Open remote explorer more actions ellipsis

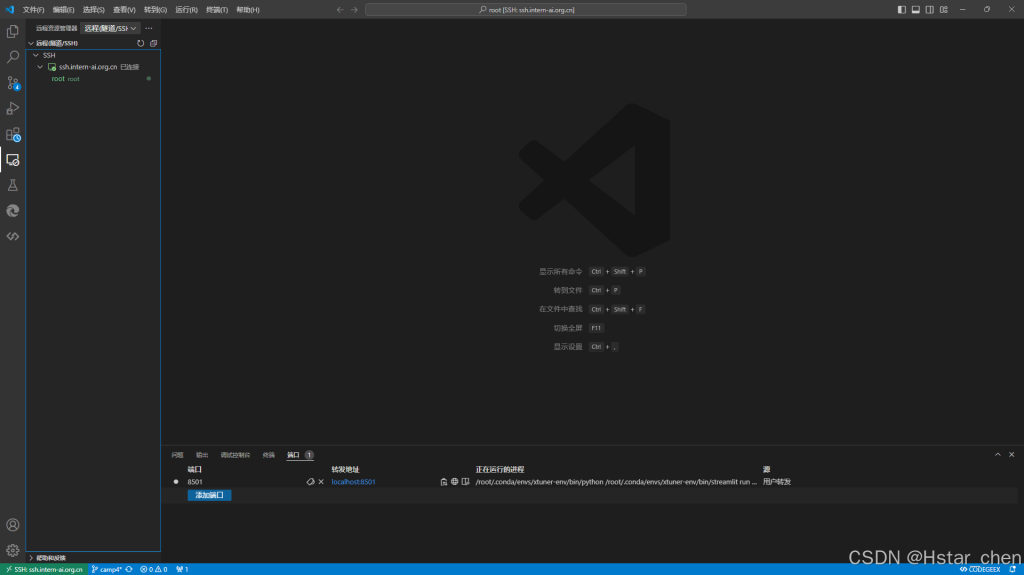(x=149, y=28)
